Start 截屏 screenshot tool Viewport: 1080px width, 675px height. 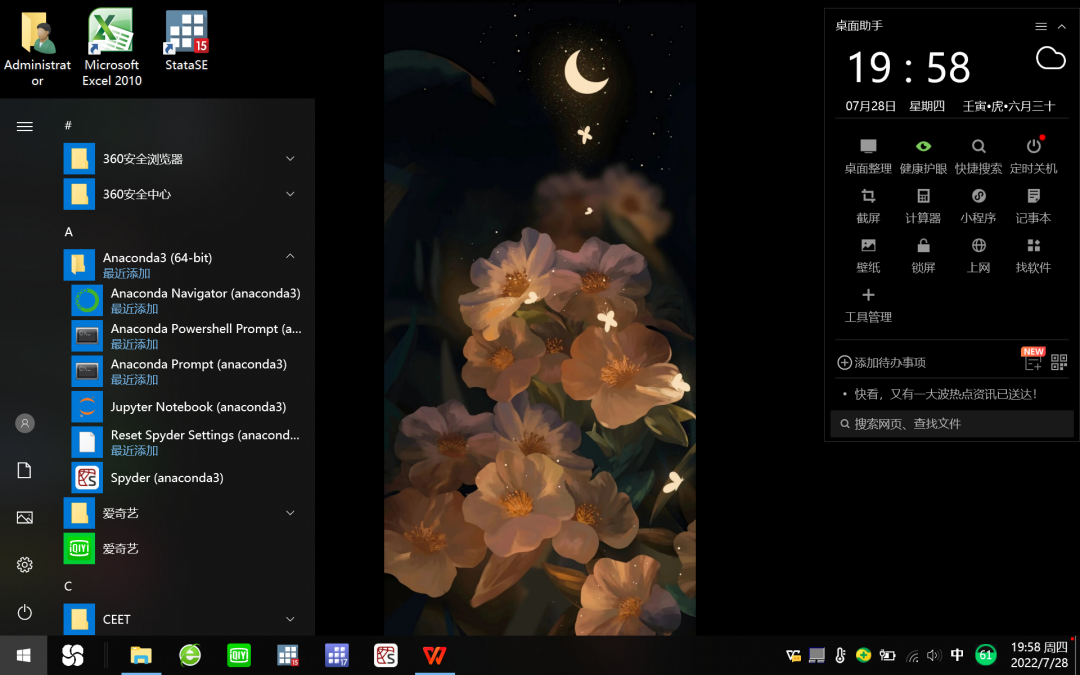868,206
